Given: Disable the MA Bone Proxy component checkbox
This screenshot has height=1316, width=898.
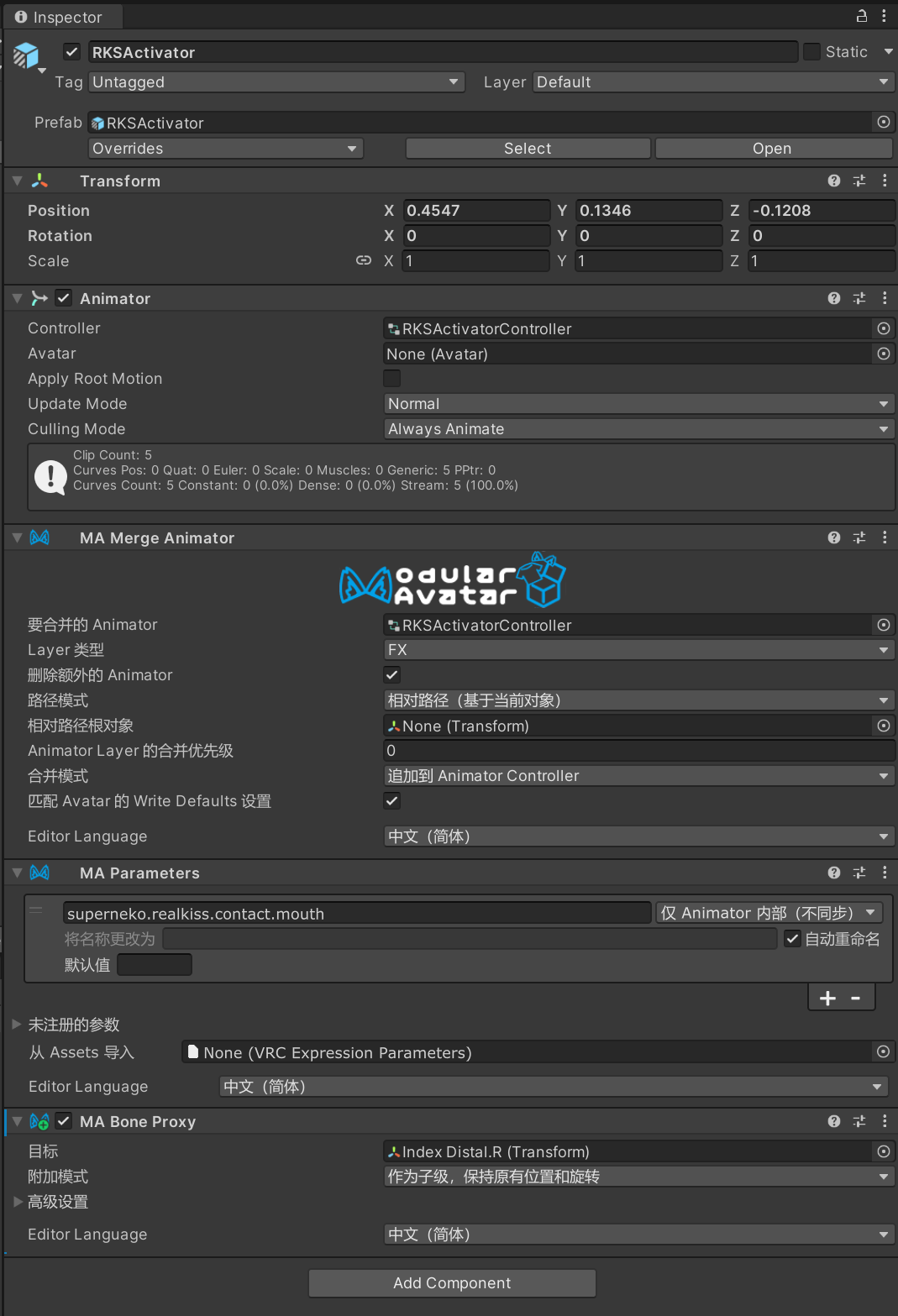Looking at the screenshot, I should tap(64, 1121).
